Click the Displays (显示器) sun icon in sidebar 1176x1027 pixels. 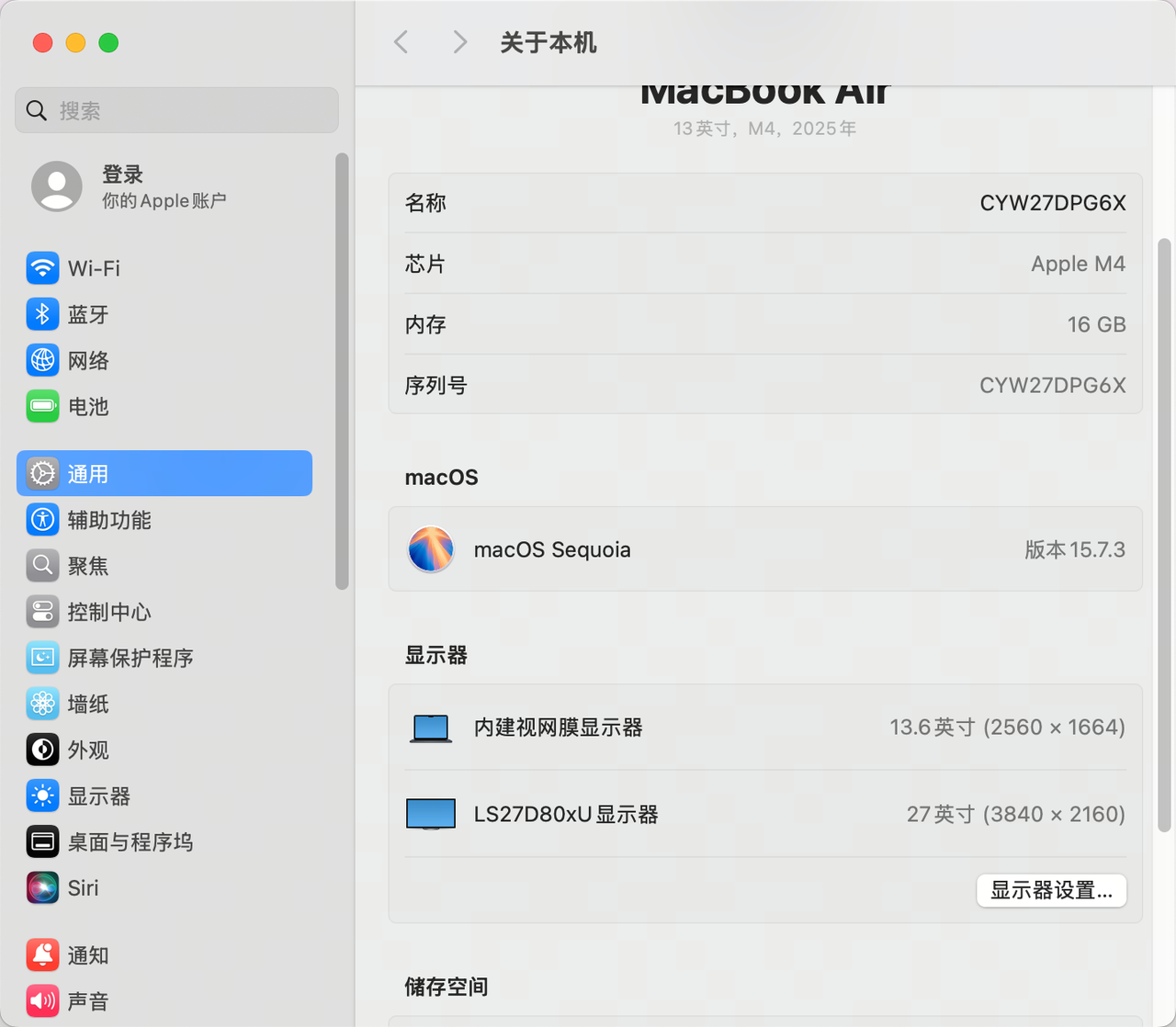[42, 796]
